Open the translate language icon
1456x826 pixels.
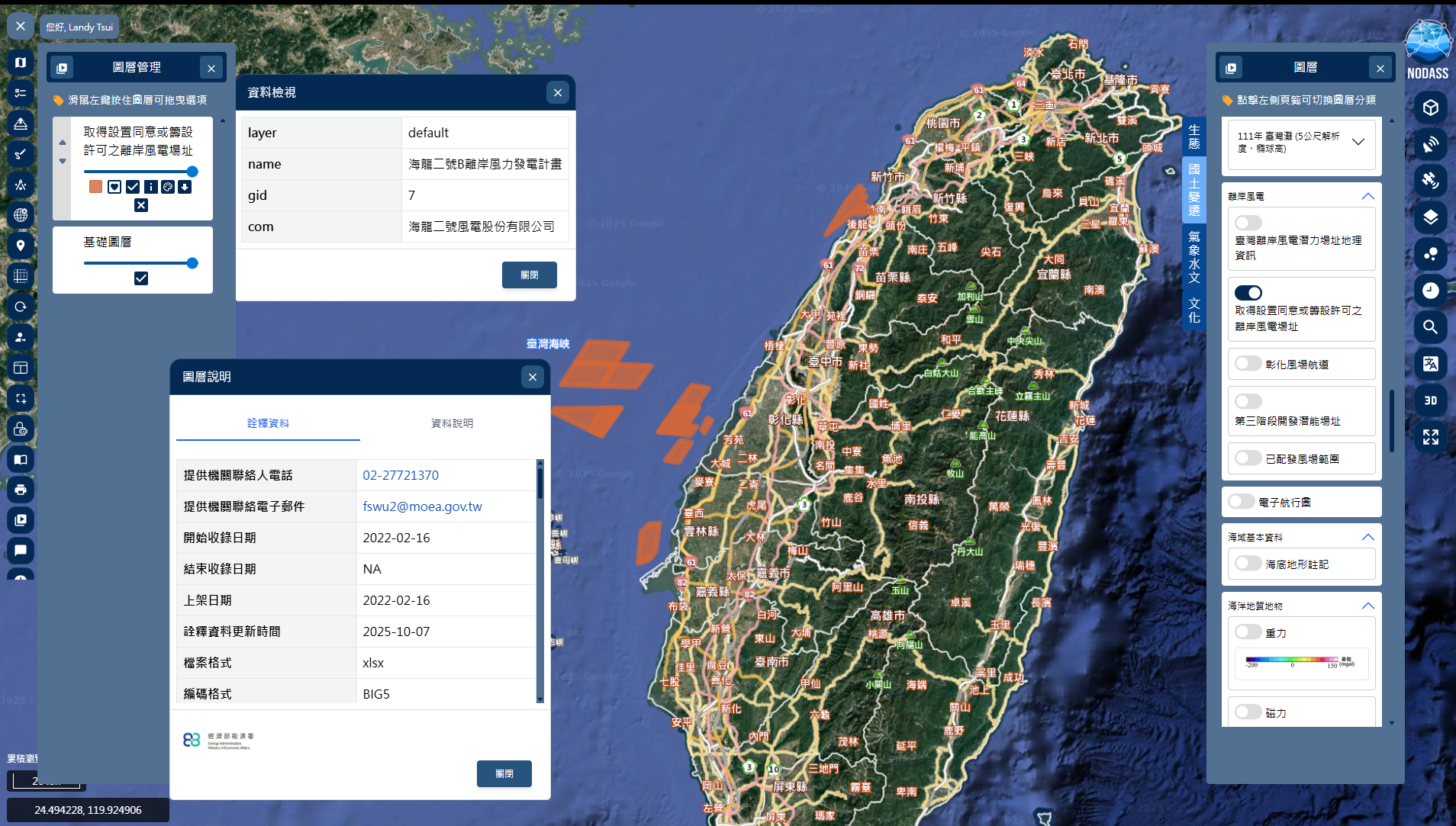pos(1430,364)
